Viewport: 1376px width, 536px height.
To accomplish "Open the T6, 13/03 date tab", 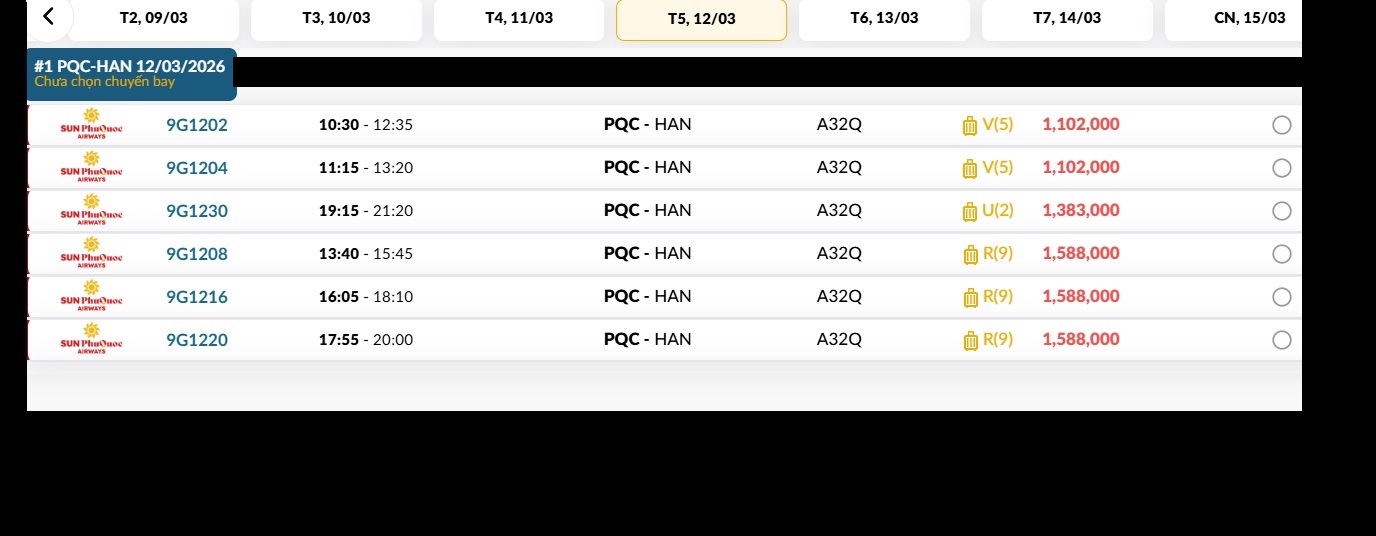I will 884,19.
